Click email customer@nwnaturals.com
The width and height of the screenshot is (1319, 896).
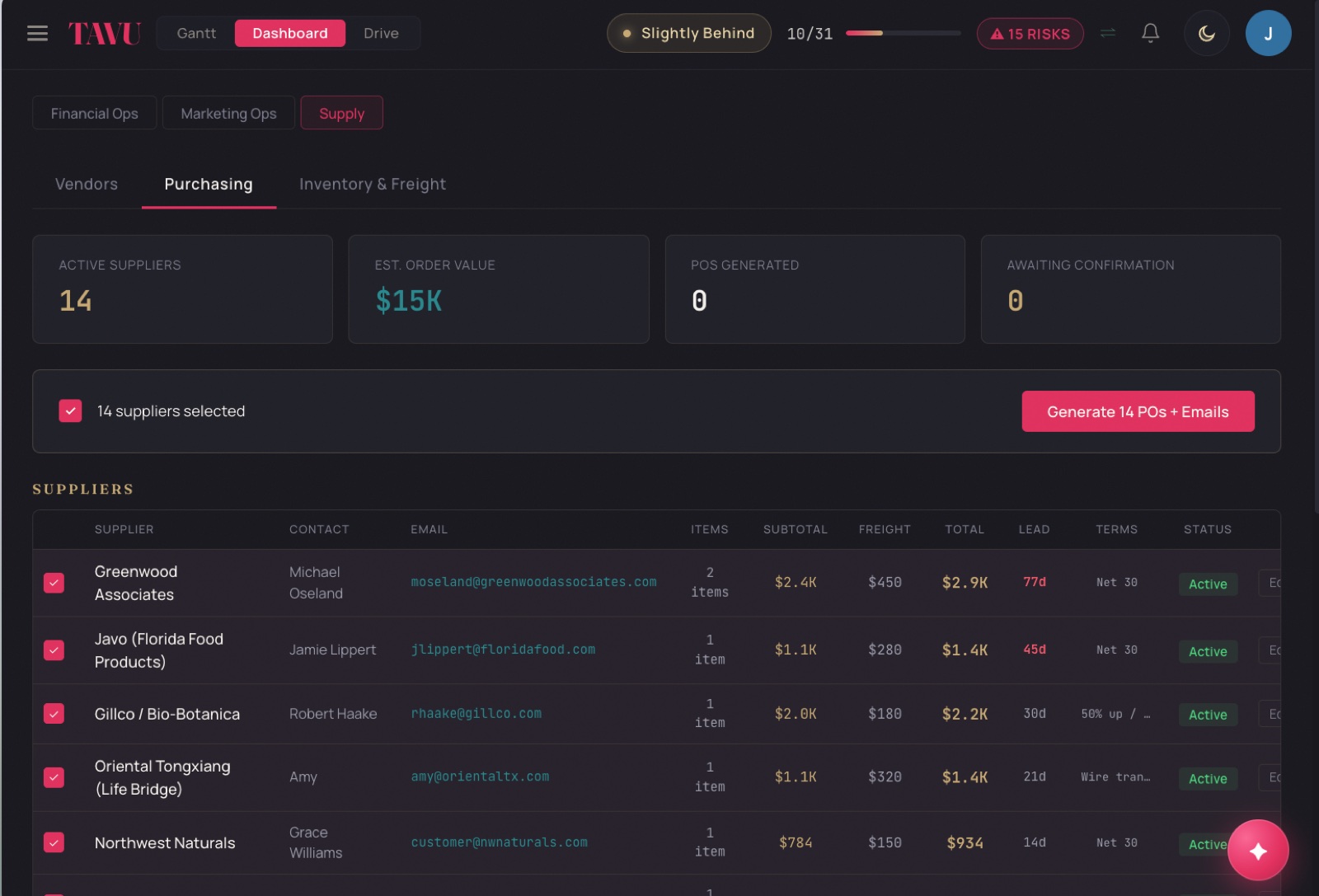(499, 842)
